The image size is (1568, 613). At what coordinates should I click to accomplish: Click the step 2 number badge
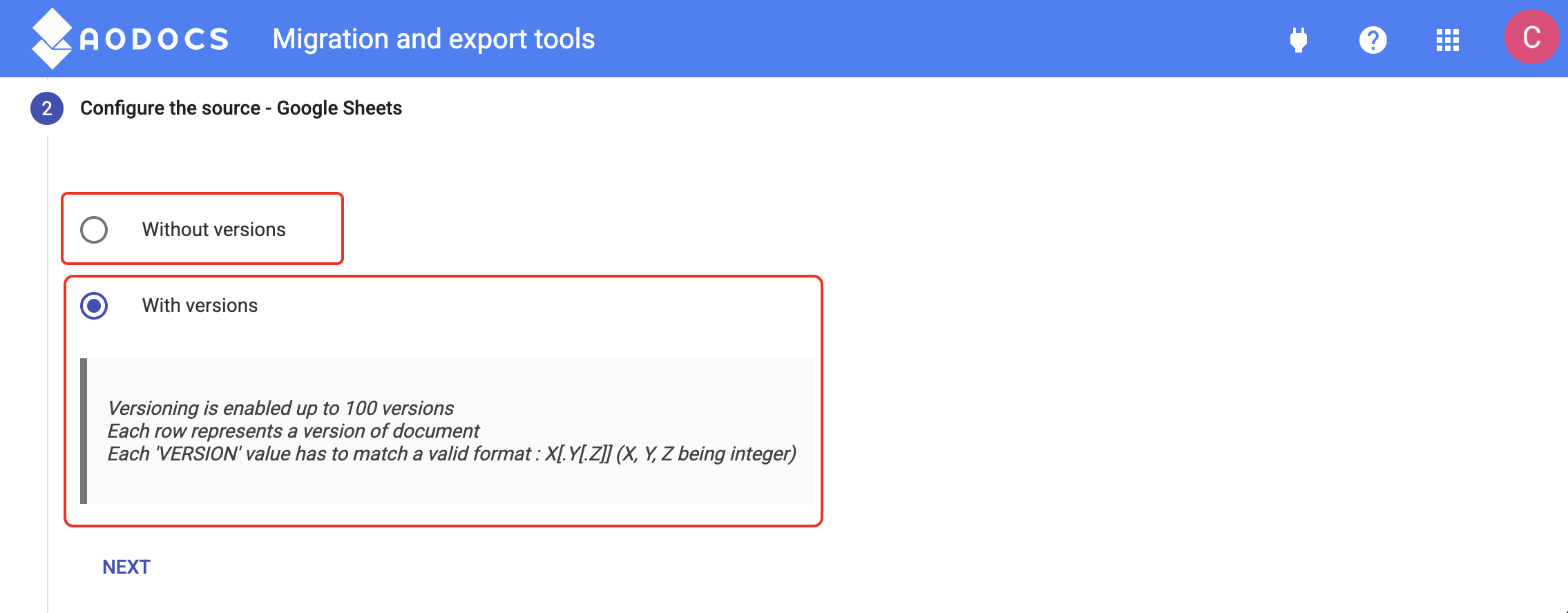pyautogui.click(x=47, y=108)
